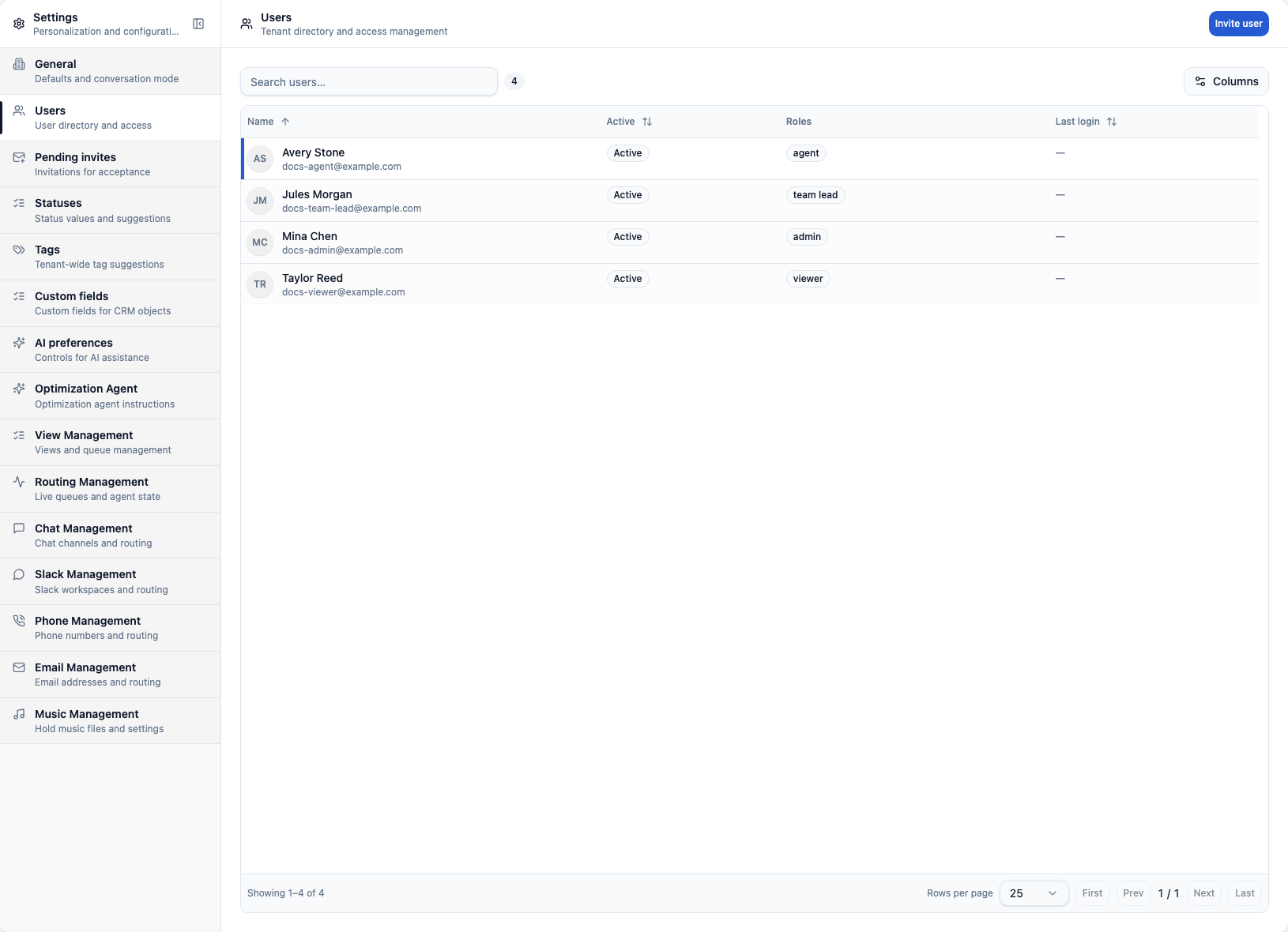1288x932 pixels.
Task: Click the General building icon
Action: (19, 64)
